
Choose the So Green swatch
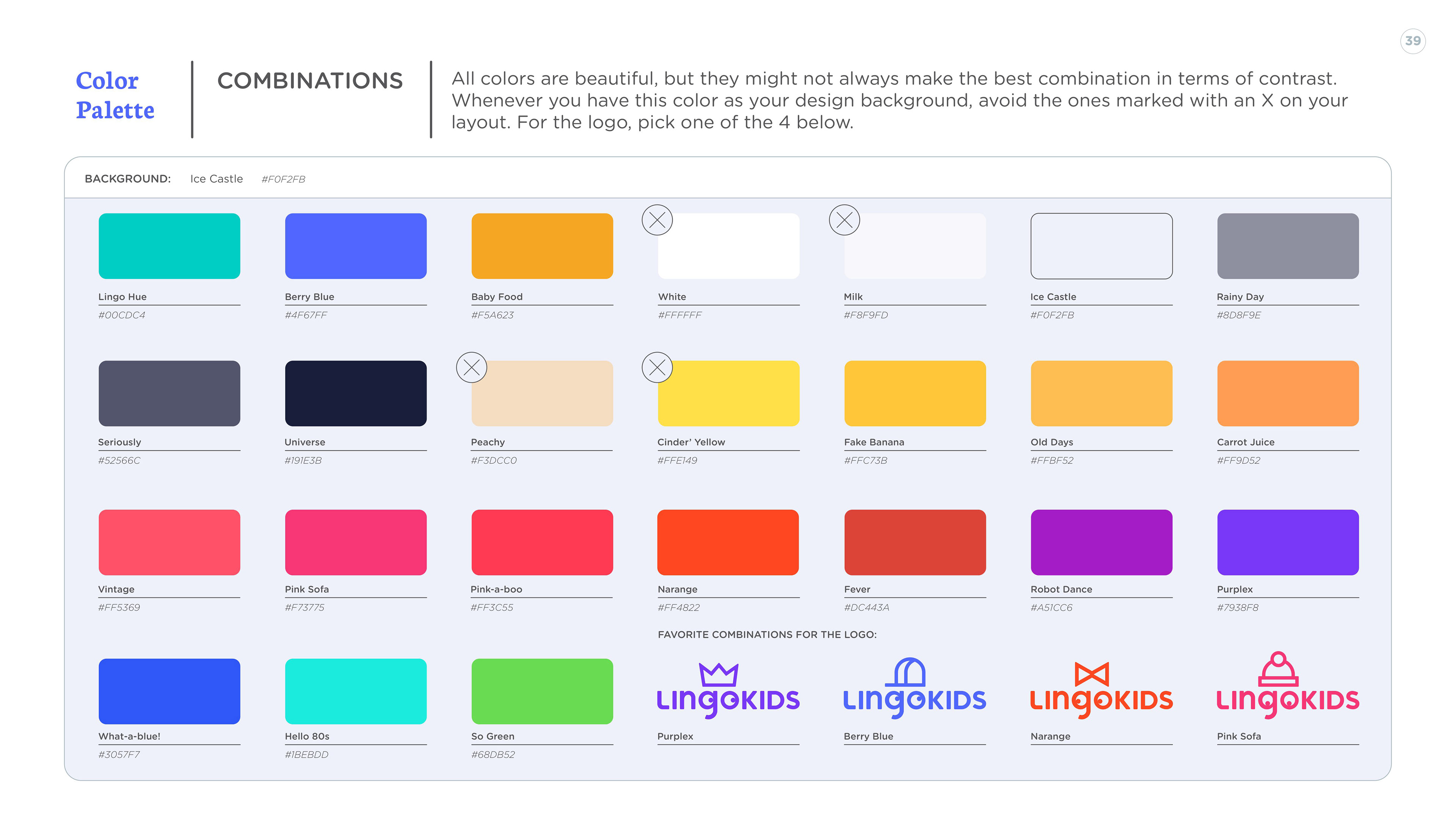[x=542, y=691]
